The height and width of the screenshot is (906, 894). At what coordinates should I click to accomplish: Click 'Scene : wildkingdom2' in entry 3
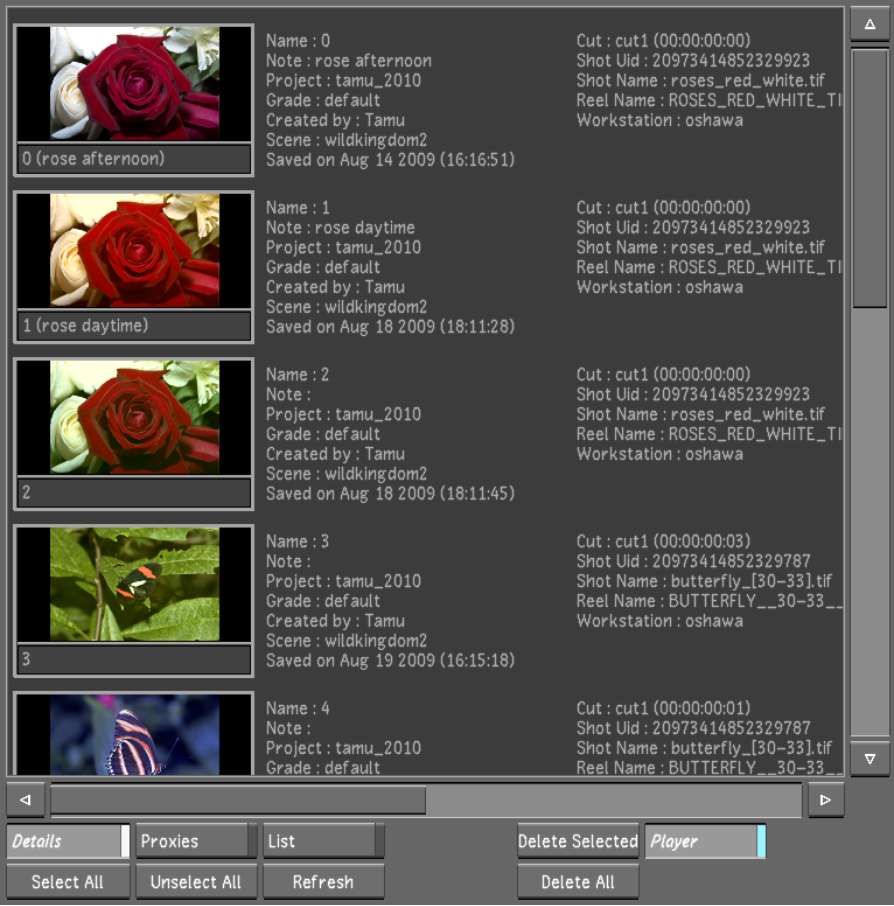(x=346, y=641)
